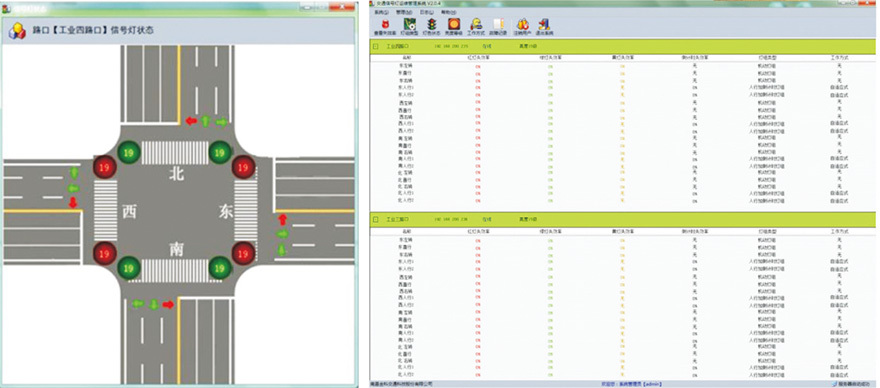
Task: Click the colored cubes icon in signal status header
Action: point(17,31)
